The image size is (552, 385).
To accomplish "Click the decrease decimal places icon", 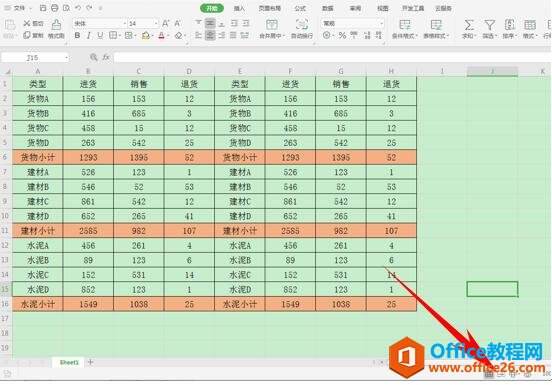I will point(378,35).
